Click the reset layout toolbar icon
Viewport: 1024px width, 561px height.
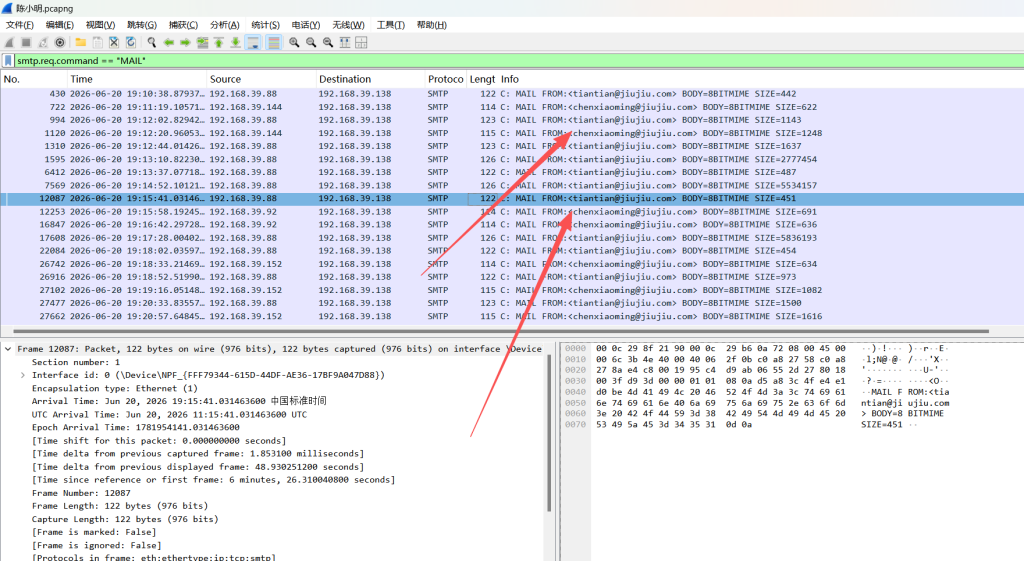[x=361, y=42]
